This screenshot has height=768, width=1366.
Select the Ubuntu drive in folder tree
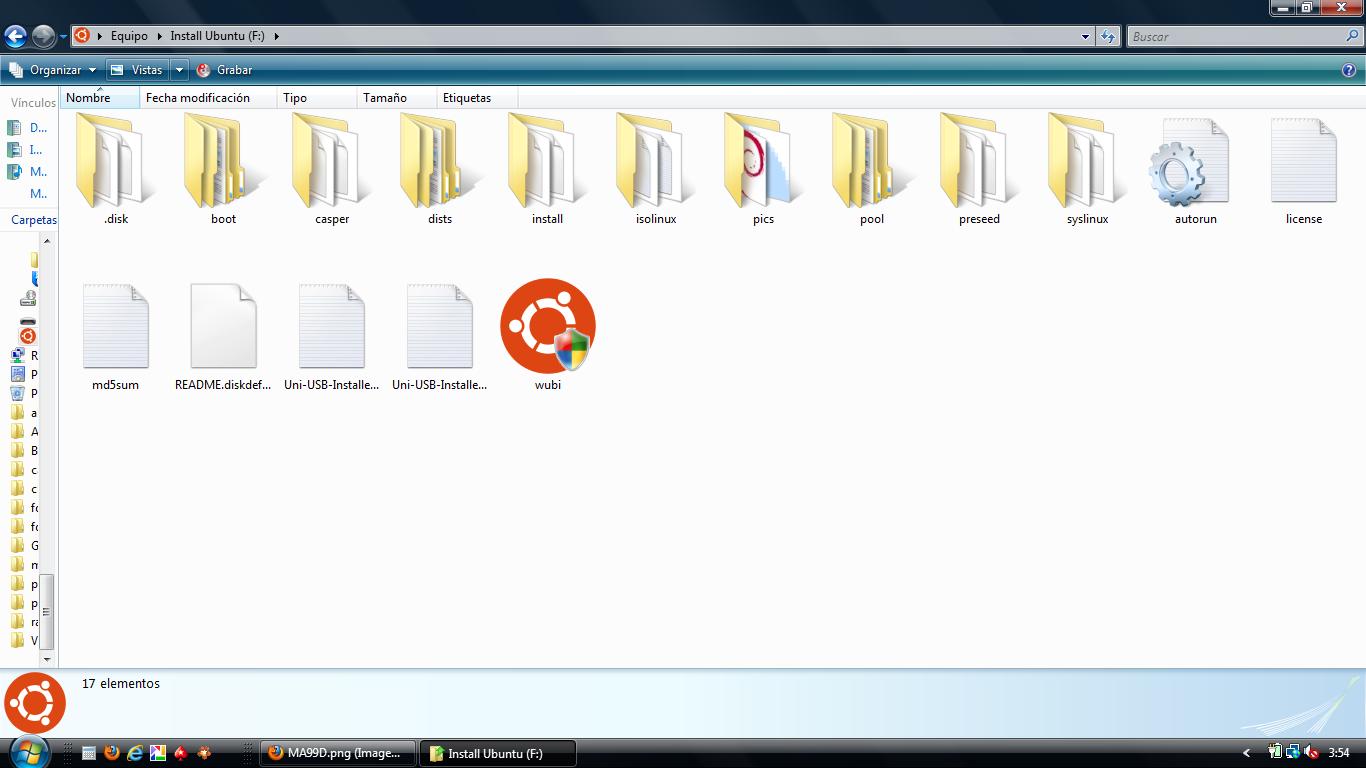pos(28,336)
